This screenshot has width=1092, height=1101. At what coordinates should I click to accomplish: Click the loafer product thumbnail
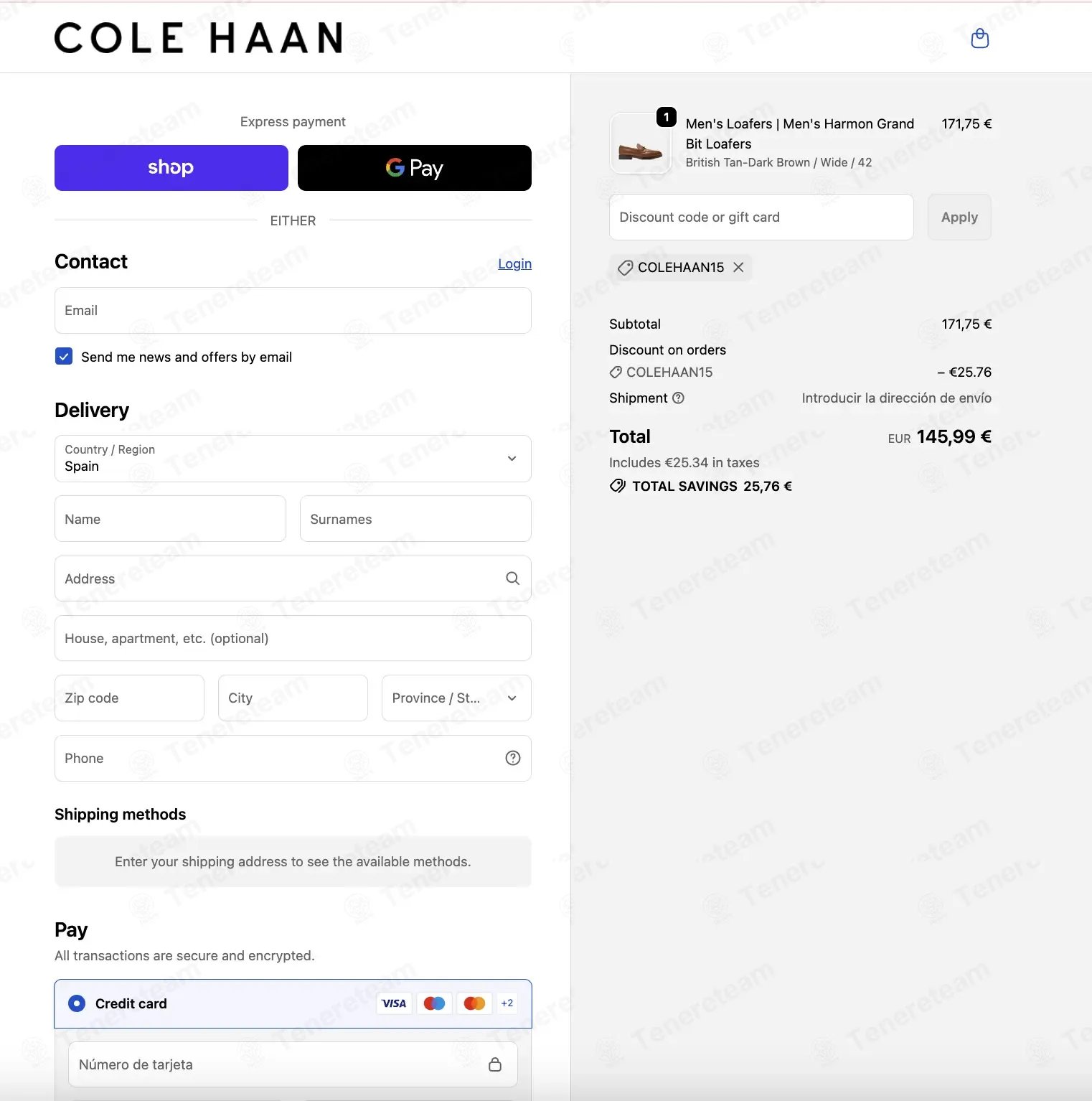[x=640, y=144]
